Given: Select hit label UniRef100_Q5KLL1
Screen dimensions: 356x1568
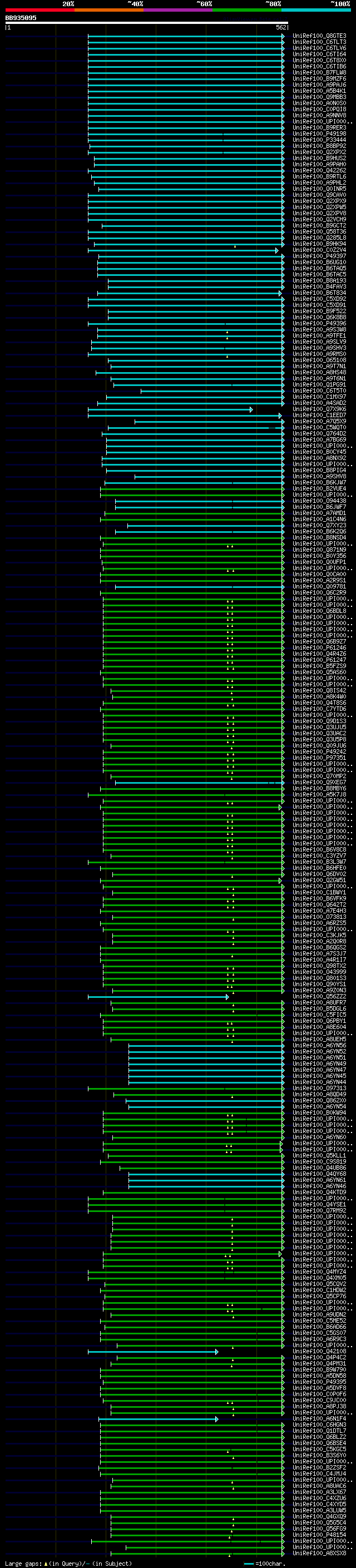Looking at the screenshot, I should coord(319,1156).
